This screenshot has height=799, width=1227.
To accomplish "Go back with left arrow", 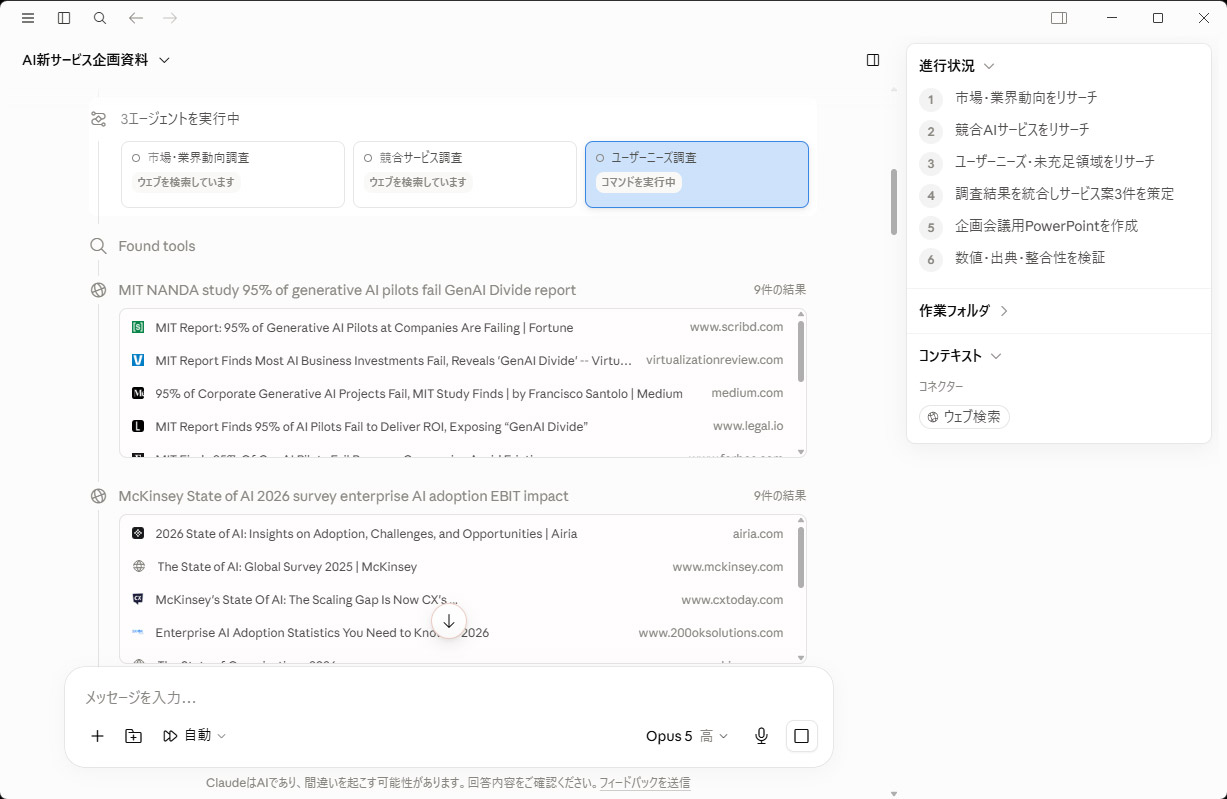I will [x=136, y=18].
